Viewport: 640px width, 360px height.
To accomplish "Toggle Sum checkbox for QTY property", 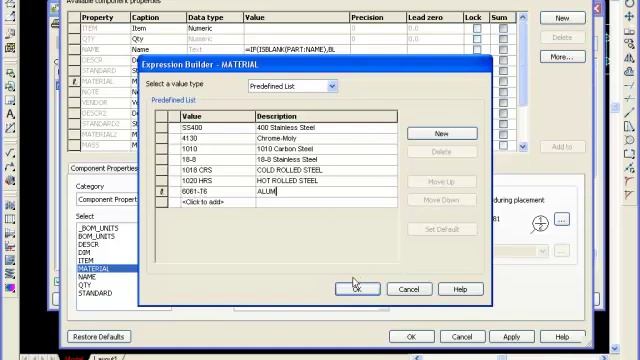I will (503, 39).
